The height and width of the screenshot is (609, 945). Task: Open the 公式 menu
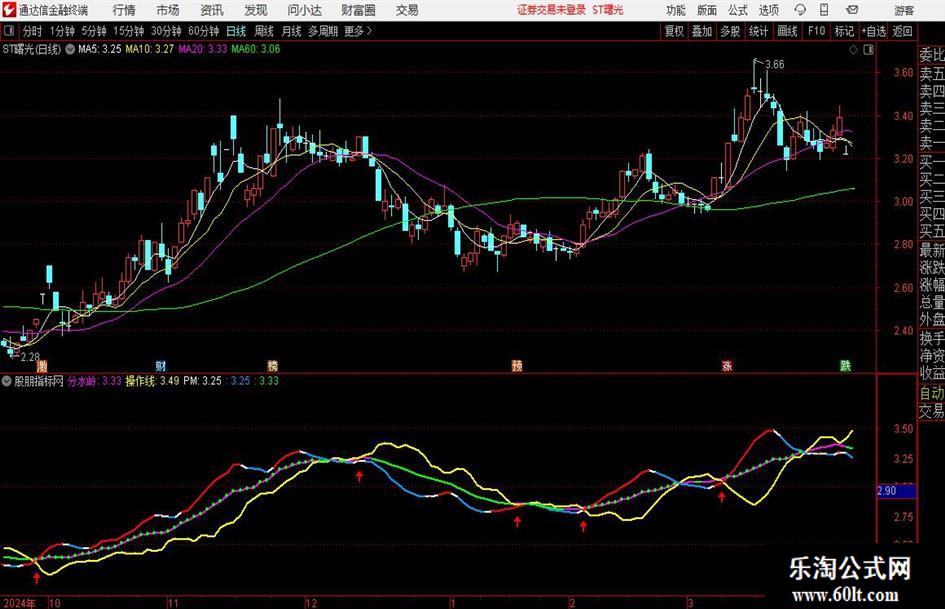click(x=738, y=10)
